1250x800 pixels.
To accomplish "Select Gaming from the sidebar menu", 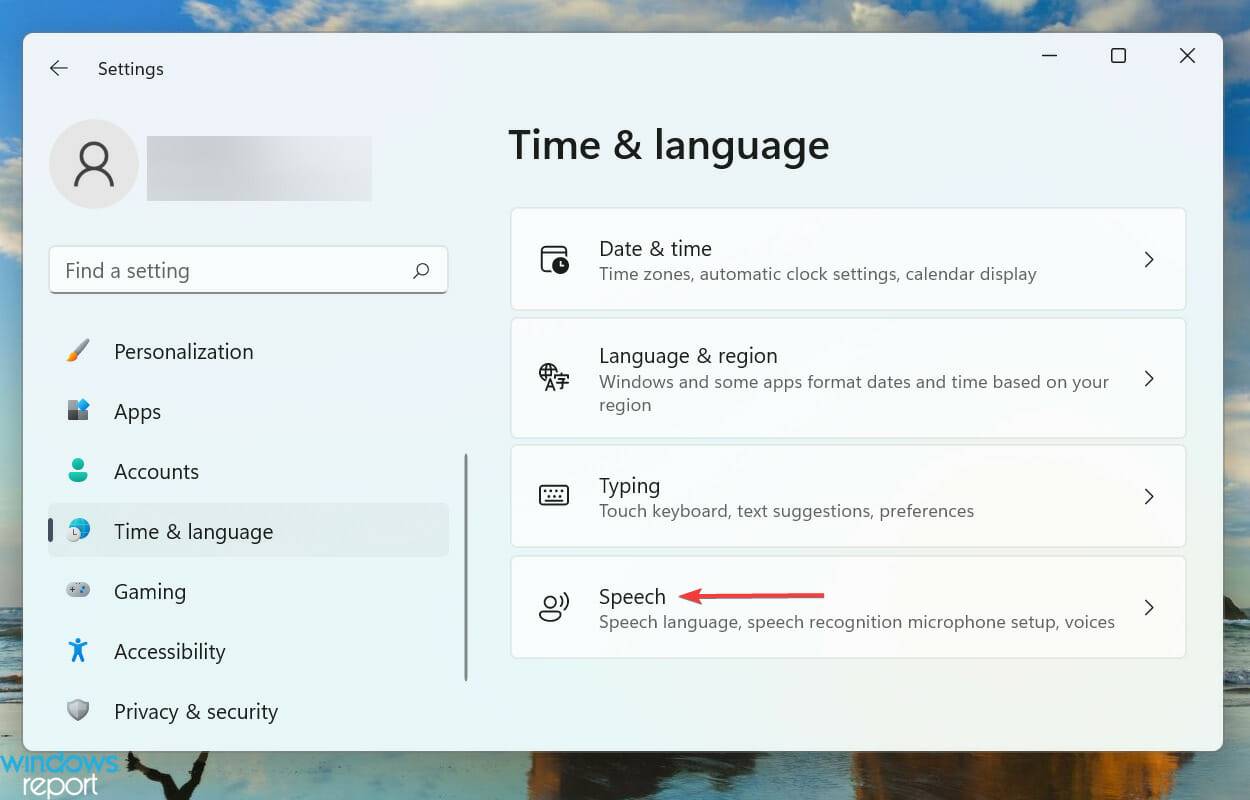I will pos(150,591).
